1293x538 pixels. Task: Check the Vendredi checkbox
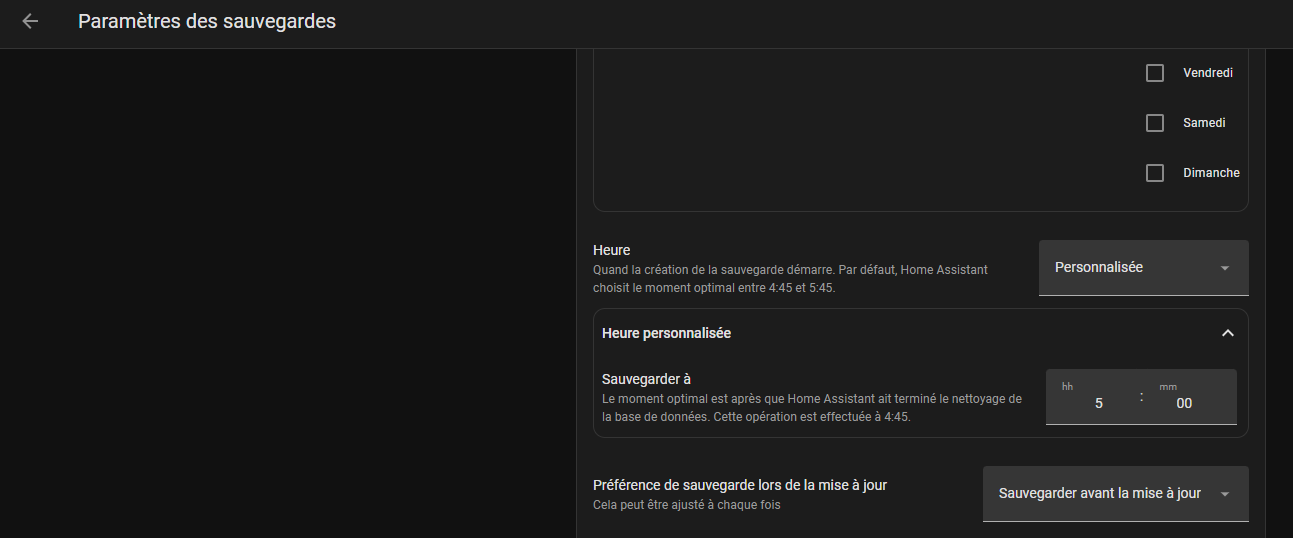1155,73
